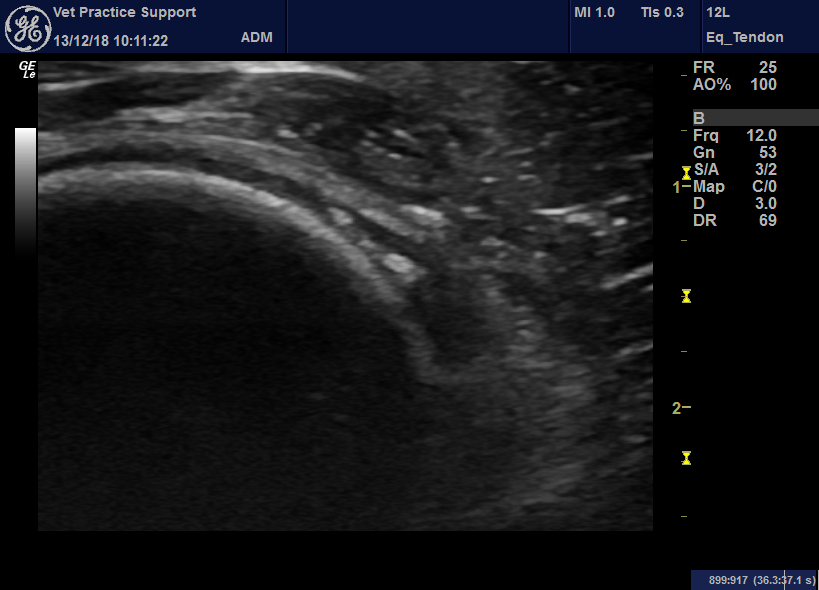Click the Eq_Tendon preset label
Screen dimensions: 819x590
[745, 38]
